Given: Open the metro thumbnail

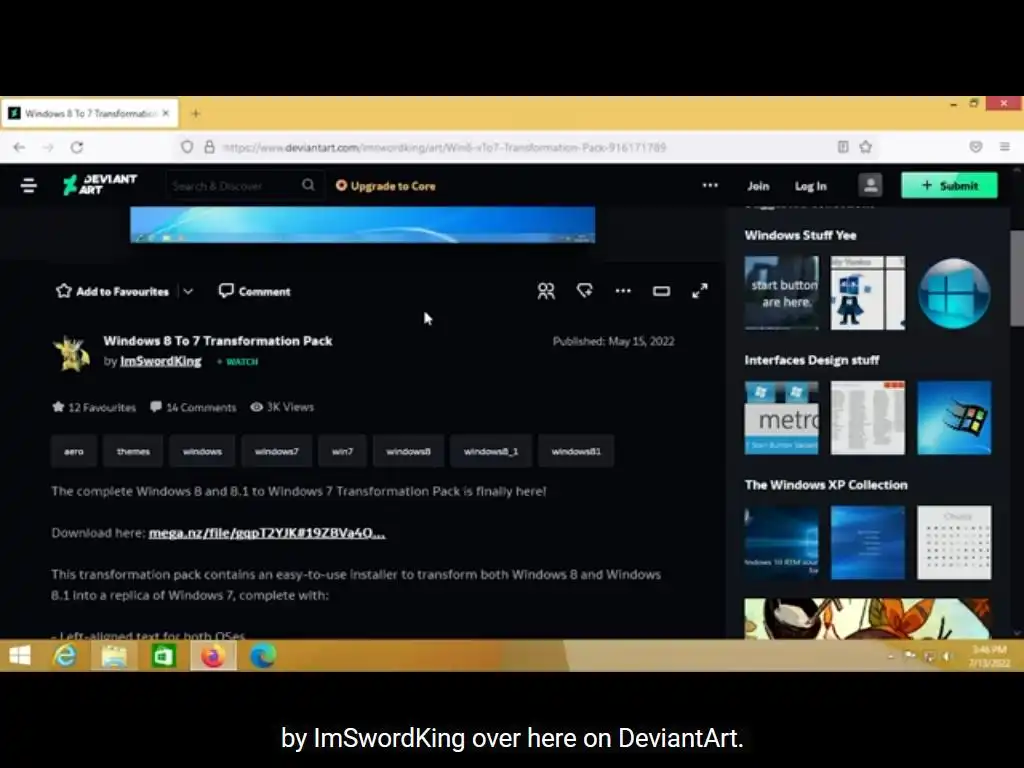Looking at the screenshot, I should tap(782, 417).
